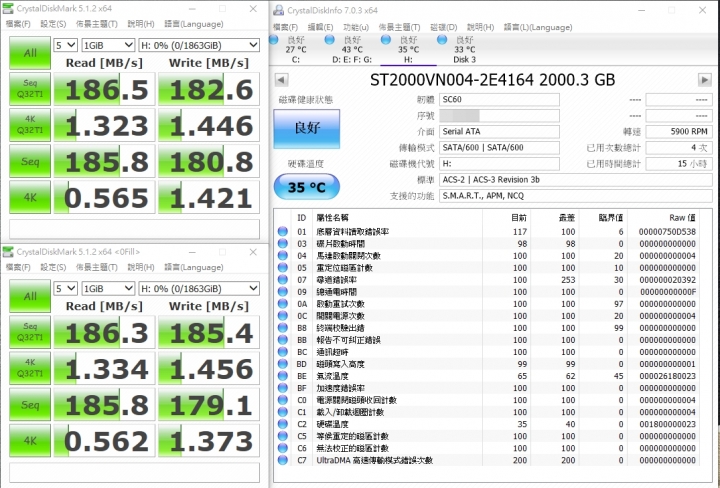Click the blue 良好 health status button
Screen dimensions: 720x488
(x=307, y=129)
